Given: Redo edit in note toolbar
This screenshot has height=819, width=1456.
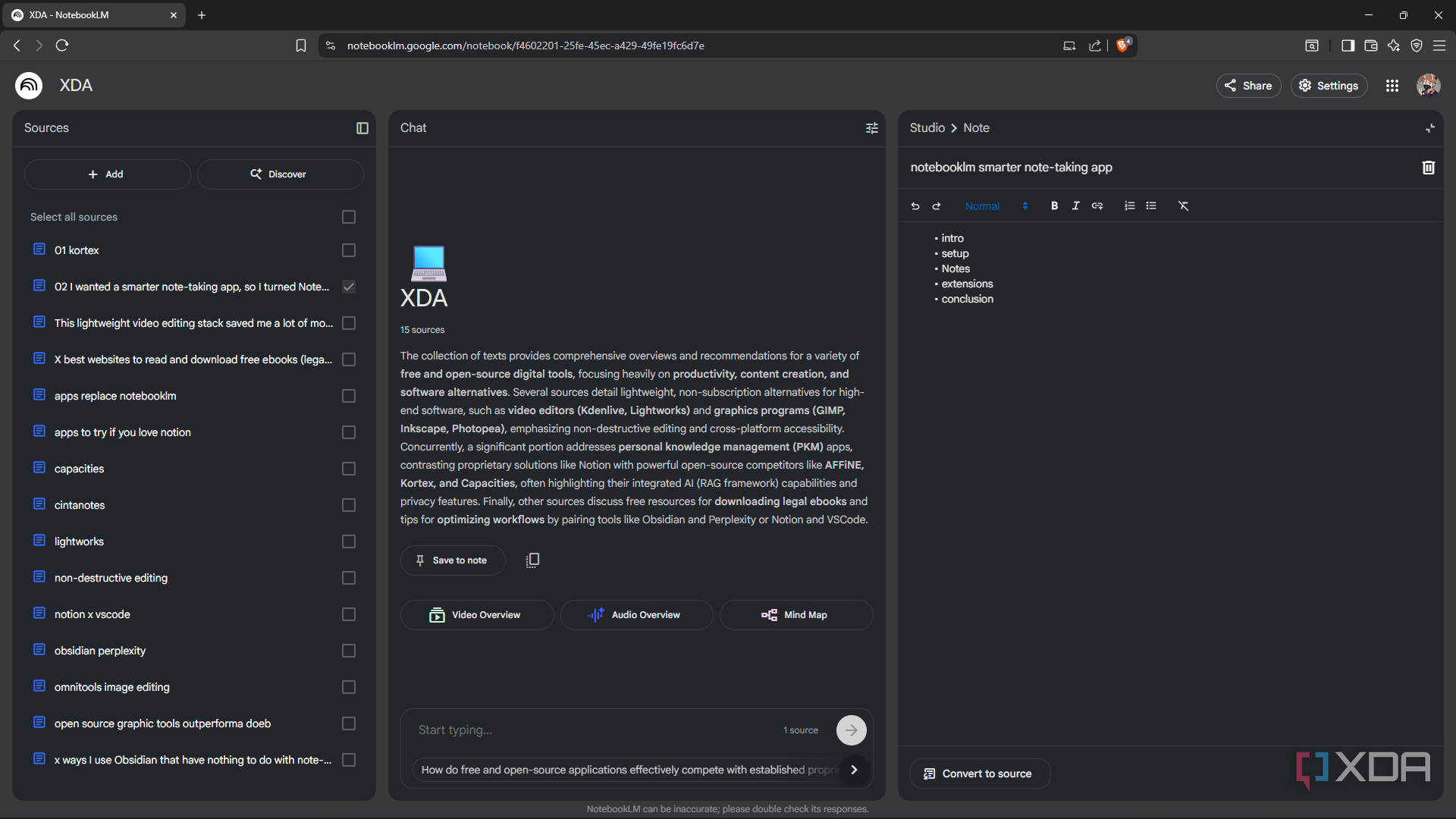Looking at the screenshot, I should click(x=937, y=206).
